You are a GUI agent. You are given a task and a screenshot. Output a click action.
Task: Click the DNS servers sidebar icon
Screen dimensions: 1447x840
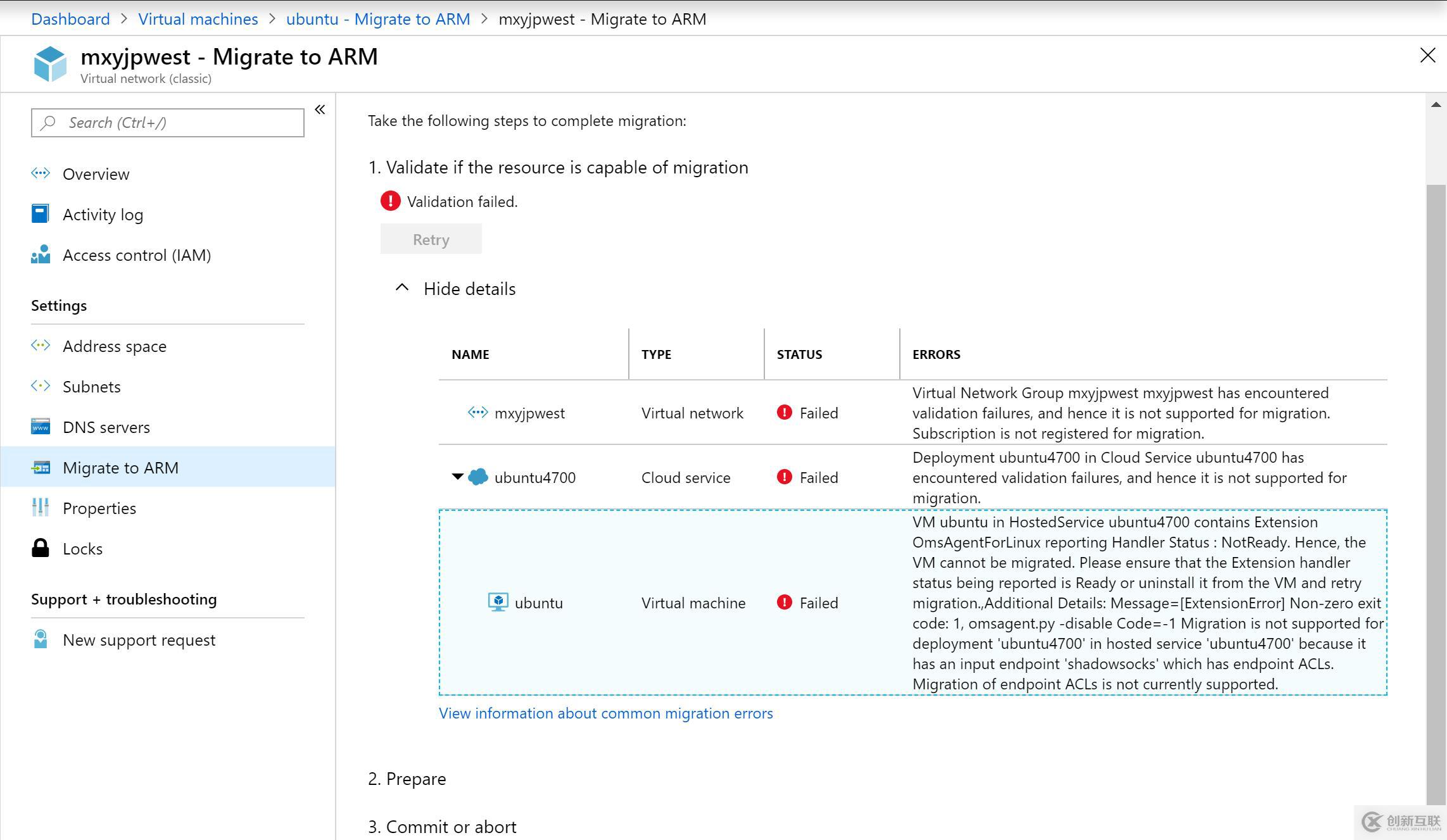[x=40, y=427]
